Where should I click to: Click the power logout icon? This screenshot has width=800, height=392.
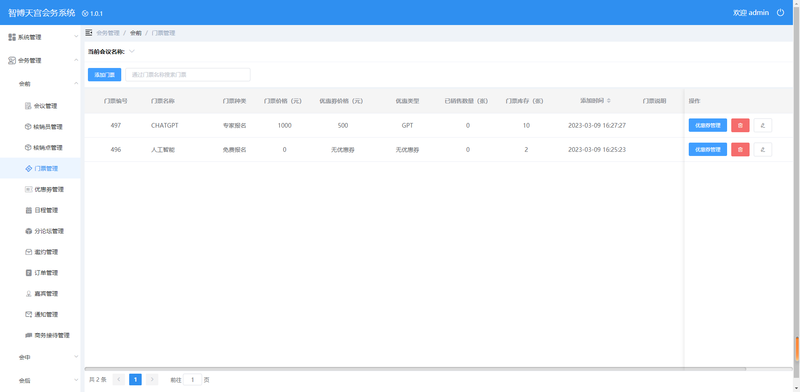[x=780, y=13]
